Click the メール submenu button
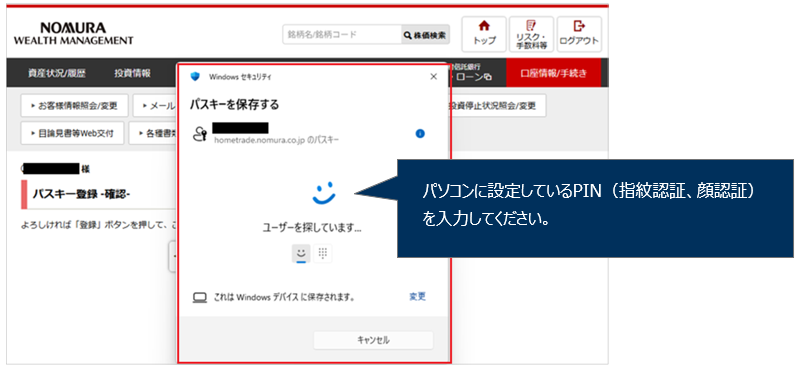 (154, 106)
